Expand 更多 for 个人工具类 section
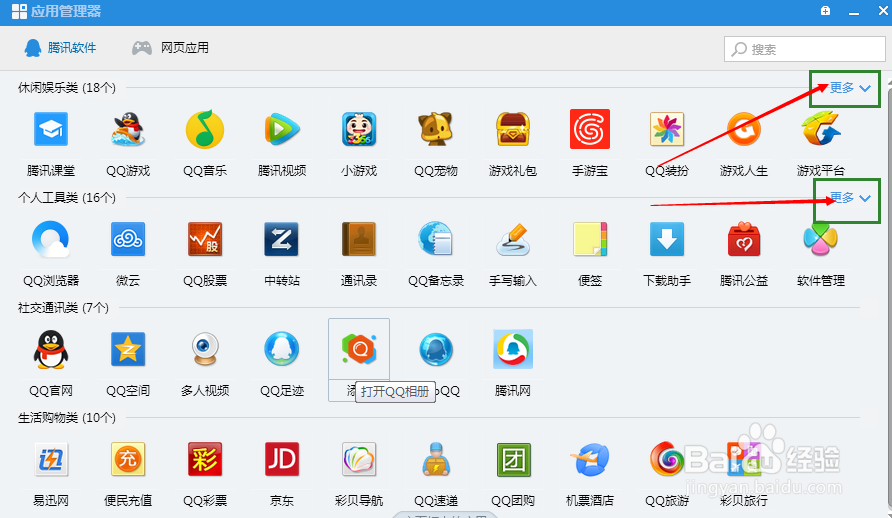The height and width of the screenshot is (518, 892). point(850,198)
